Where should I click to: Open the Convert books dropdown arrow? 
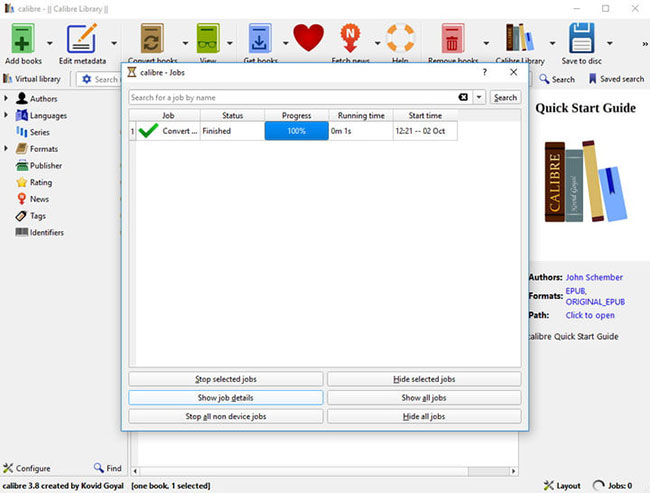[x=185, y=43]
